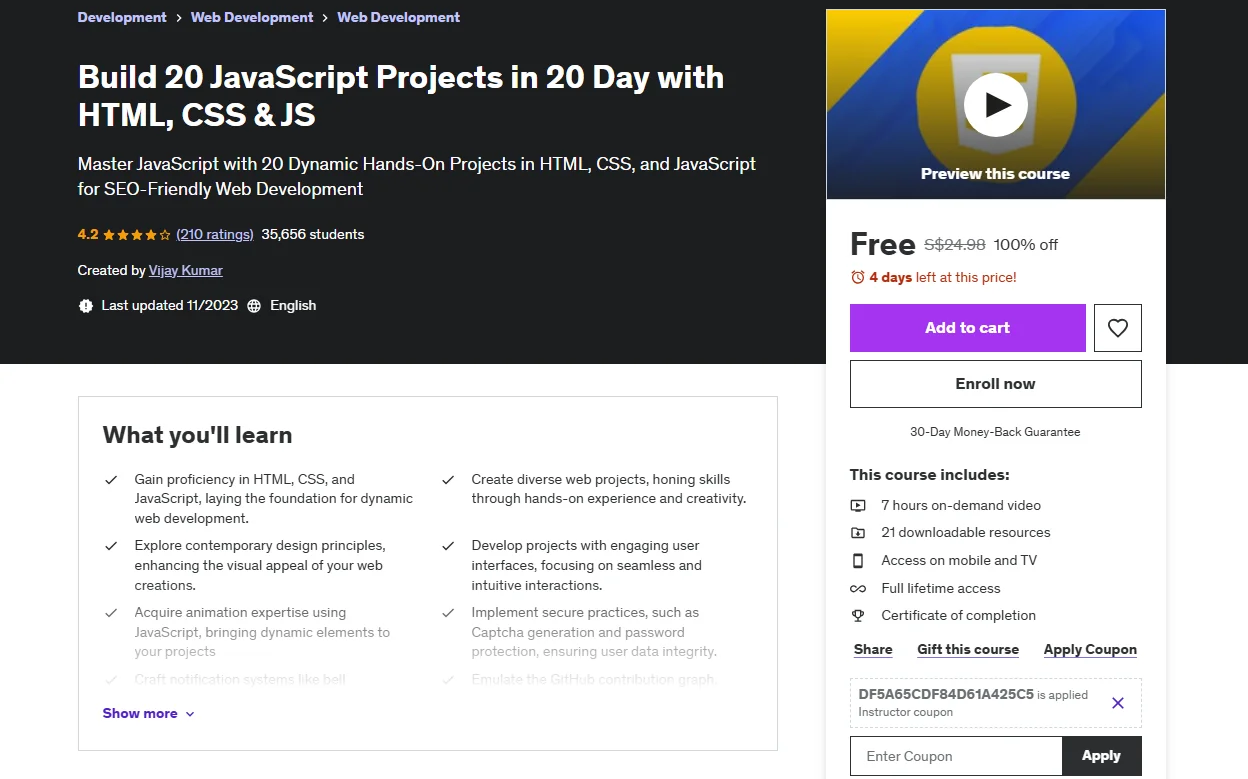Click the course title heading
The image size is (1248, 779).
tap(401, 96)
